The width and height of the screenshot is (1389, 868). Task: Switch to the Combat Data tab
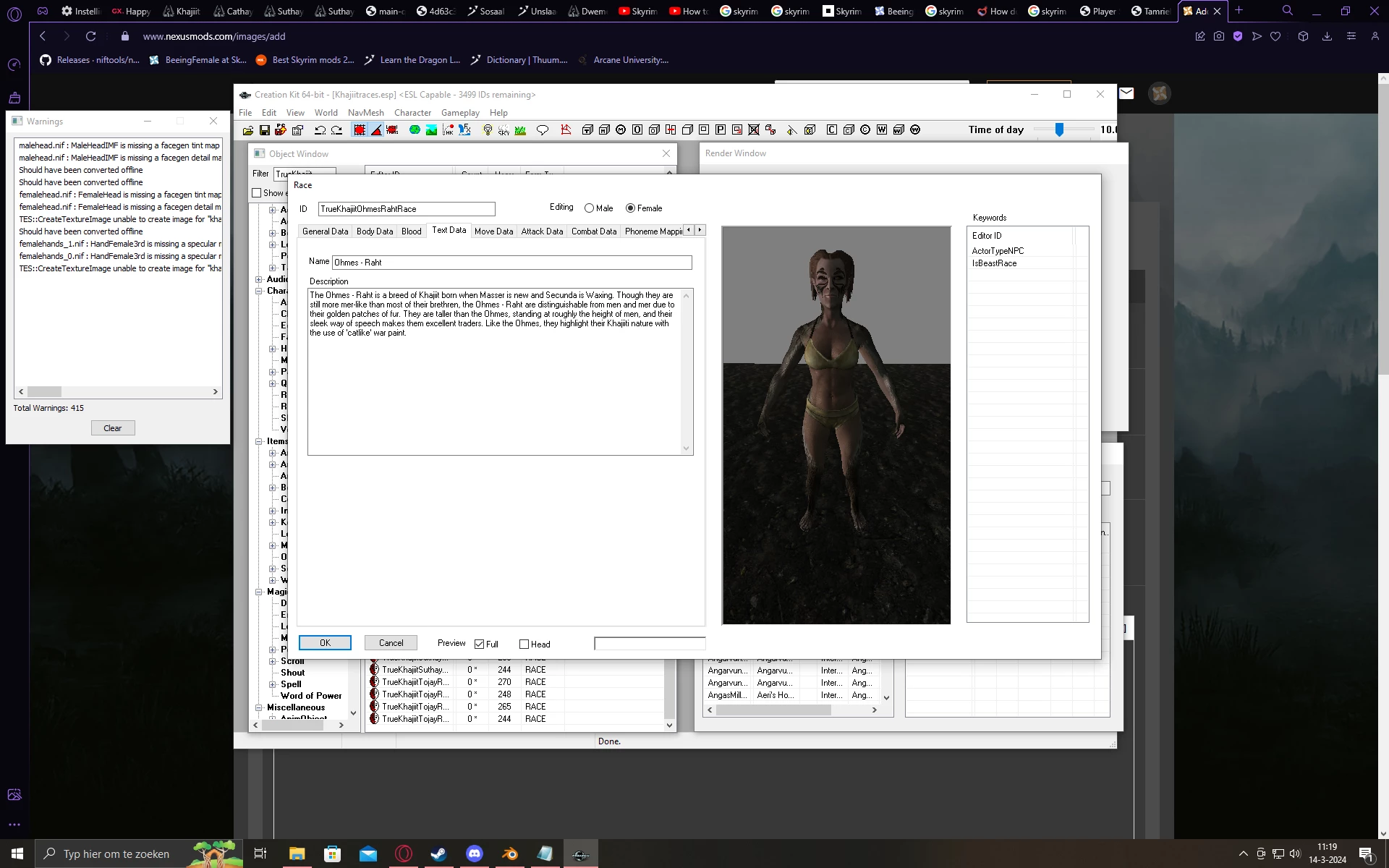[x=594, y=231]
